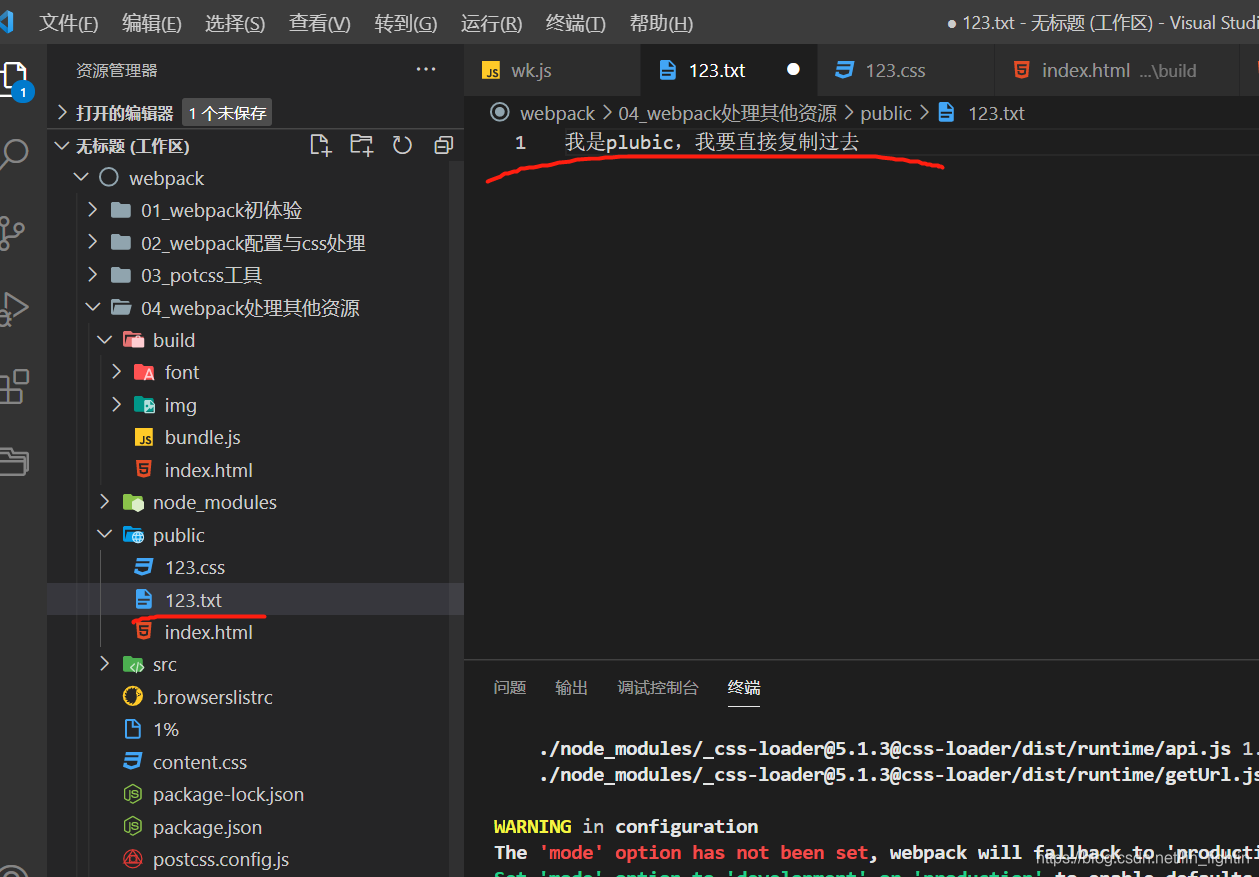Open index.html under the build folder
The height and width of the screenshot is (877, 1259).
255,470
